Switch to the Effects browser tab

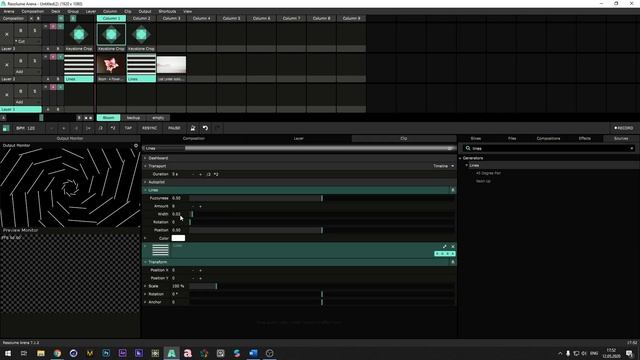tap(584, 139)
